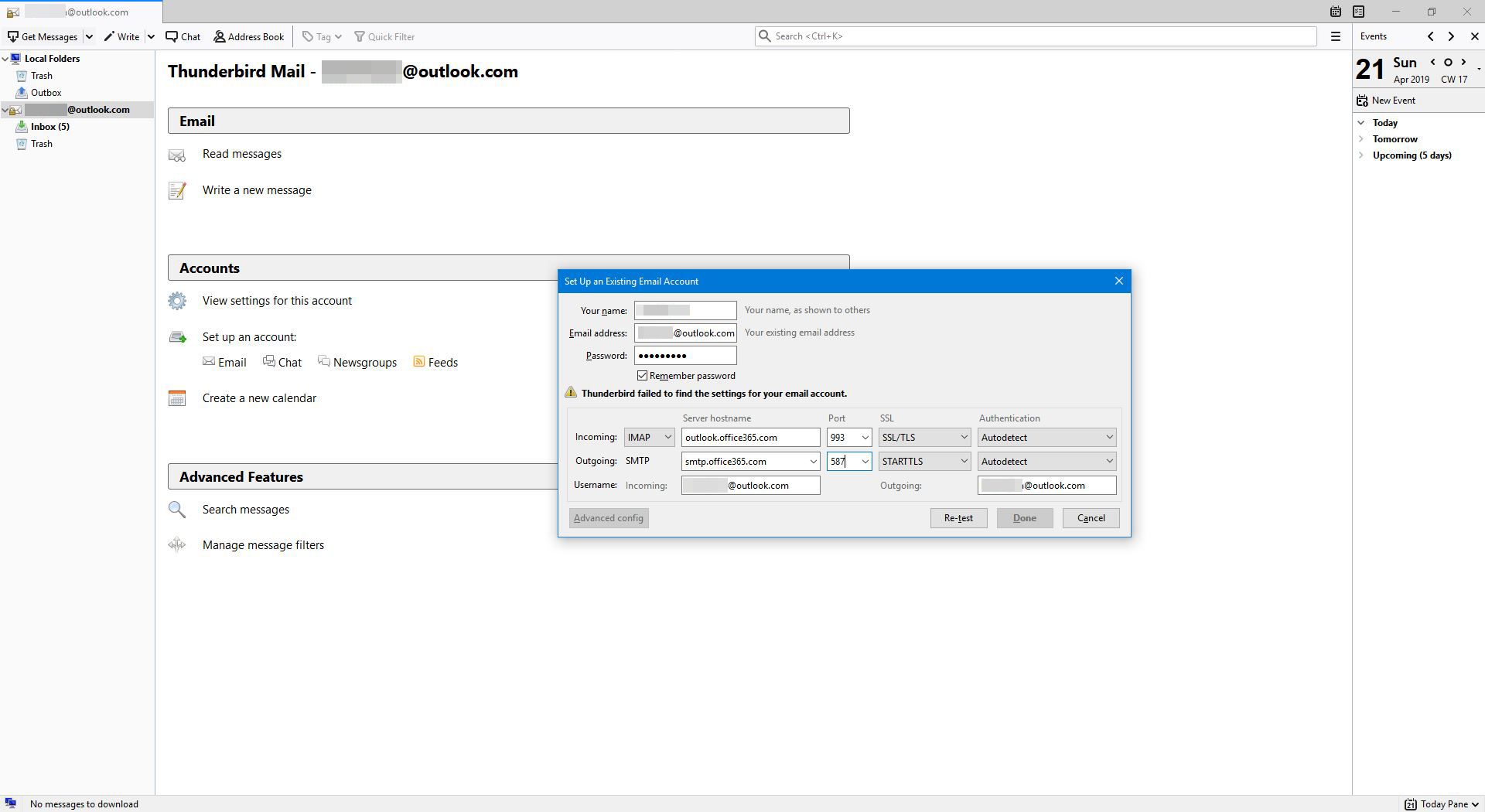
Task: Create a New Event
Action: pyautogui.click(x=1386, y=101)
